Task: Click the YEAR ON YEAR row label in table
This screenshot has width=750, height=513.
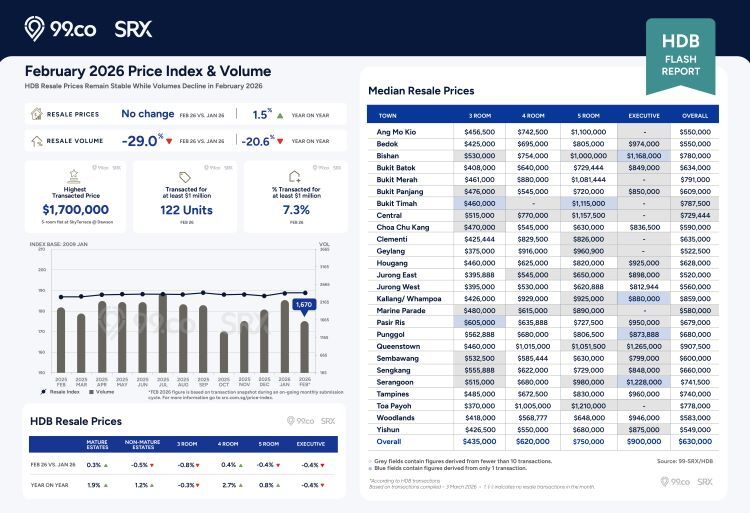Action: [x=49, y=485]
